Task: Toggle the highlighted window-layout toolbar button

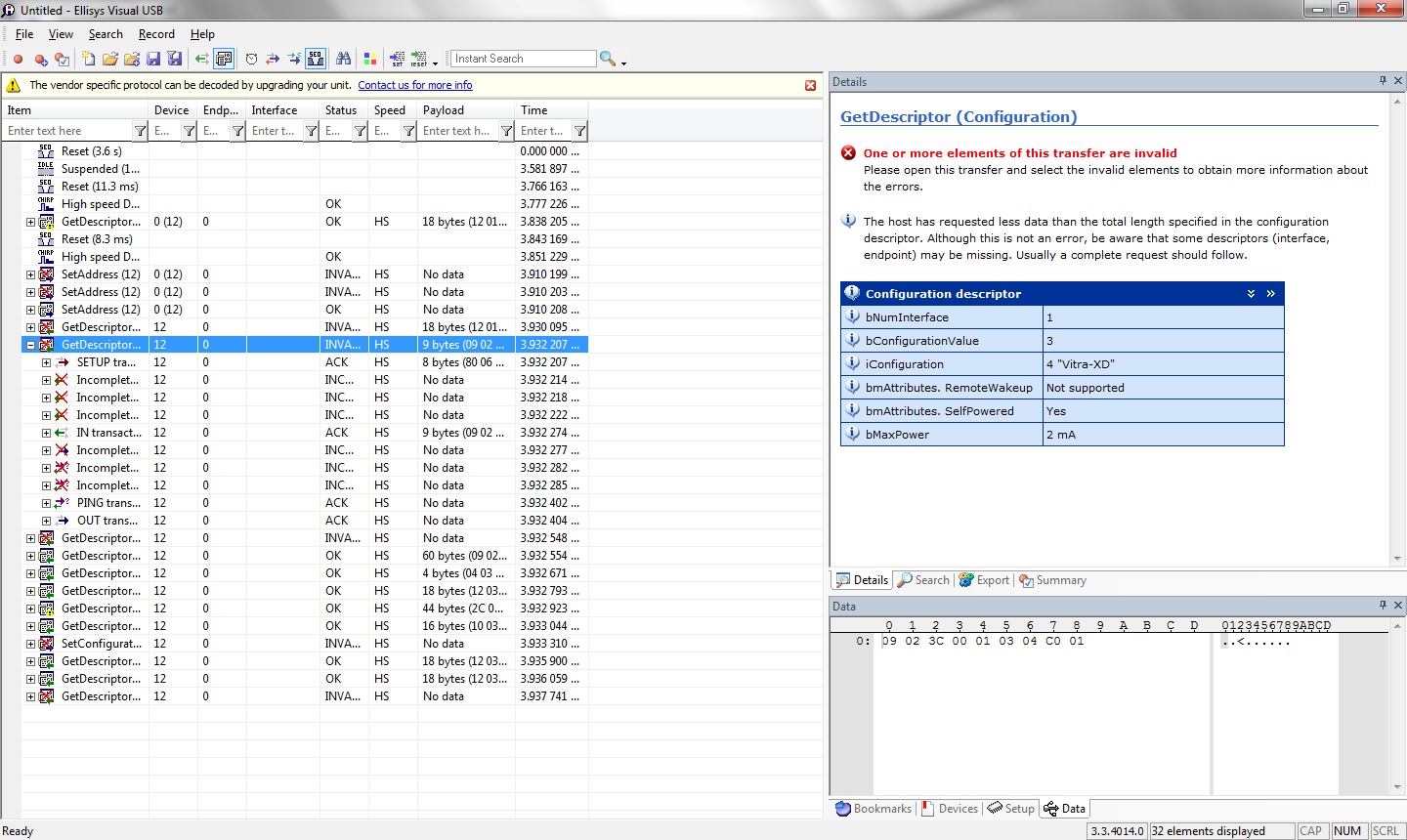Action: 224,60
